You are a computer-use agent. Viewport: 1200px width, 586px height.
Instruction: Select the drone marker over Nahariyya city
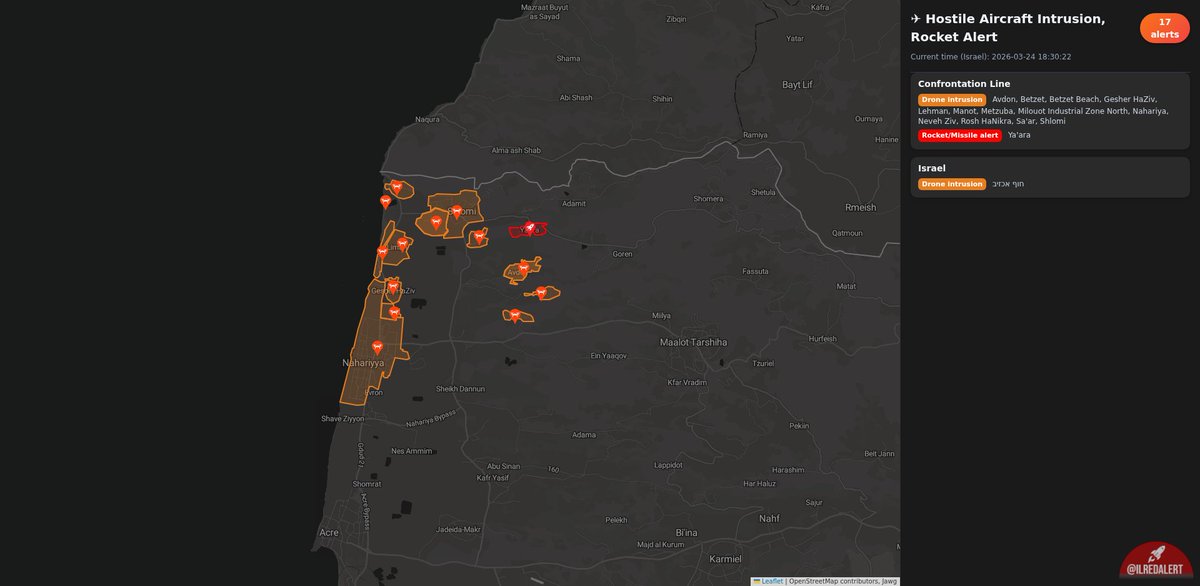coord(377,347)
